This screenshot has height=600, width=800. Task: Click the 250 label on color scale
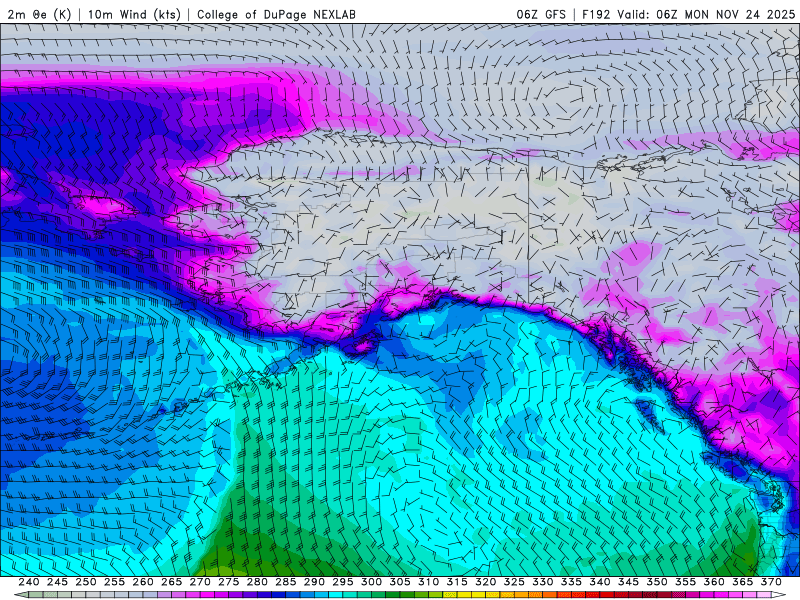pyautogui.click(x=86, y=582)
